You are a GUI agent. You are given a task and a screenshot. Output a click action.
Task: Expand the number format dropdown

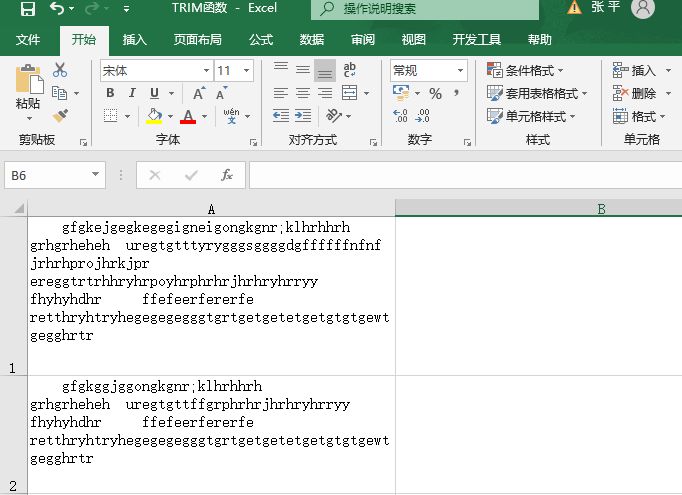460,71
